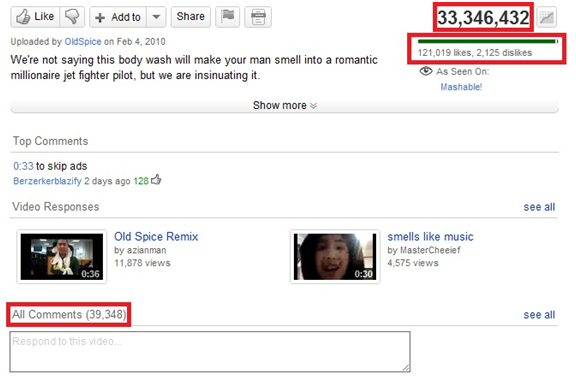
Task: Click the 33,346,432 view count
Action: pos(483,17)
